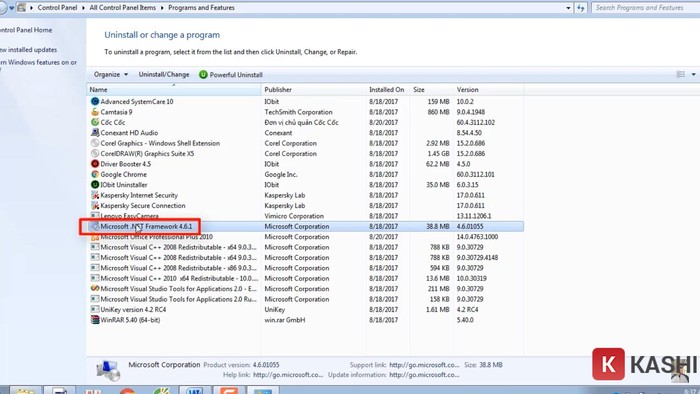Image resolution: width=700 pixels, height=394 pixels.
Task: Click the Advanced SystemCare 10 icon
Action: [x=95, y=101]
